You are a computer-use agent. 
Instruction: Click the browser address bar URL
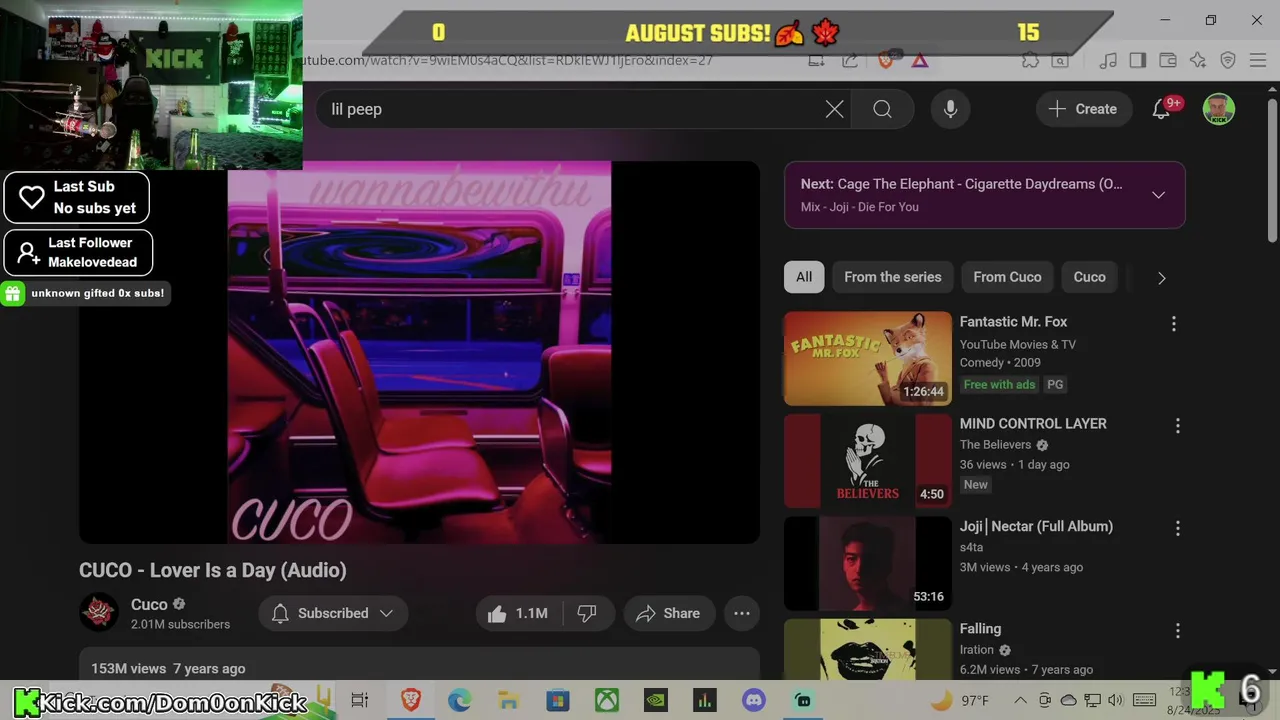click(x=506, y=60)
